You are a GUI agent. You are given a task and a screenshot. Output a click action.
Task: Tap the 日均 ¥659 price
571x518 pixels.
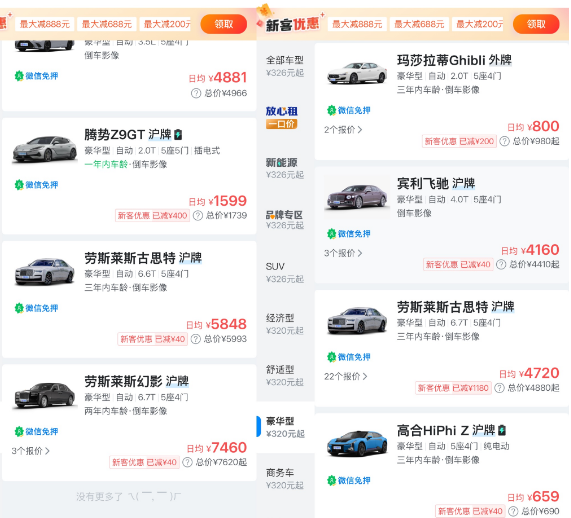pos(533,497)
